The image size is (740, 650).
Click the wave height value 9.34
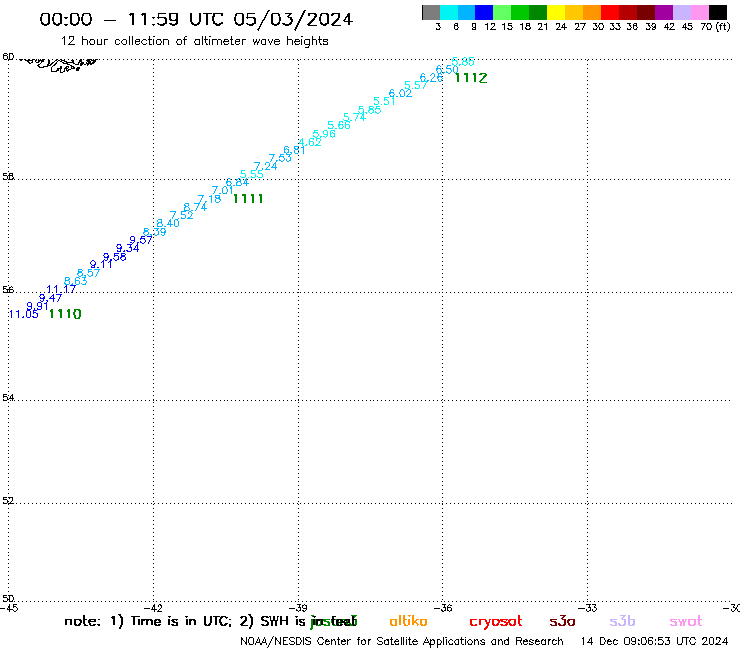[127, 248]
